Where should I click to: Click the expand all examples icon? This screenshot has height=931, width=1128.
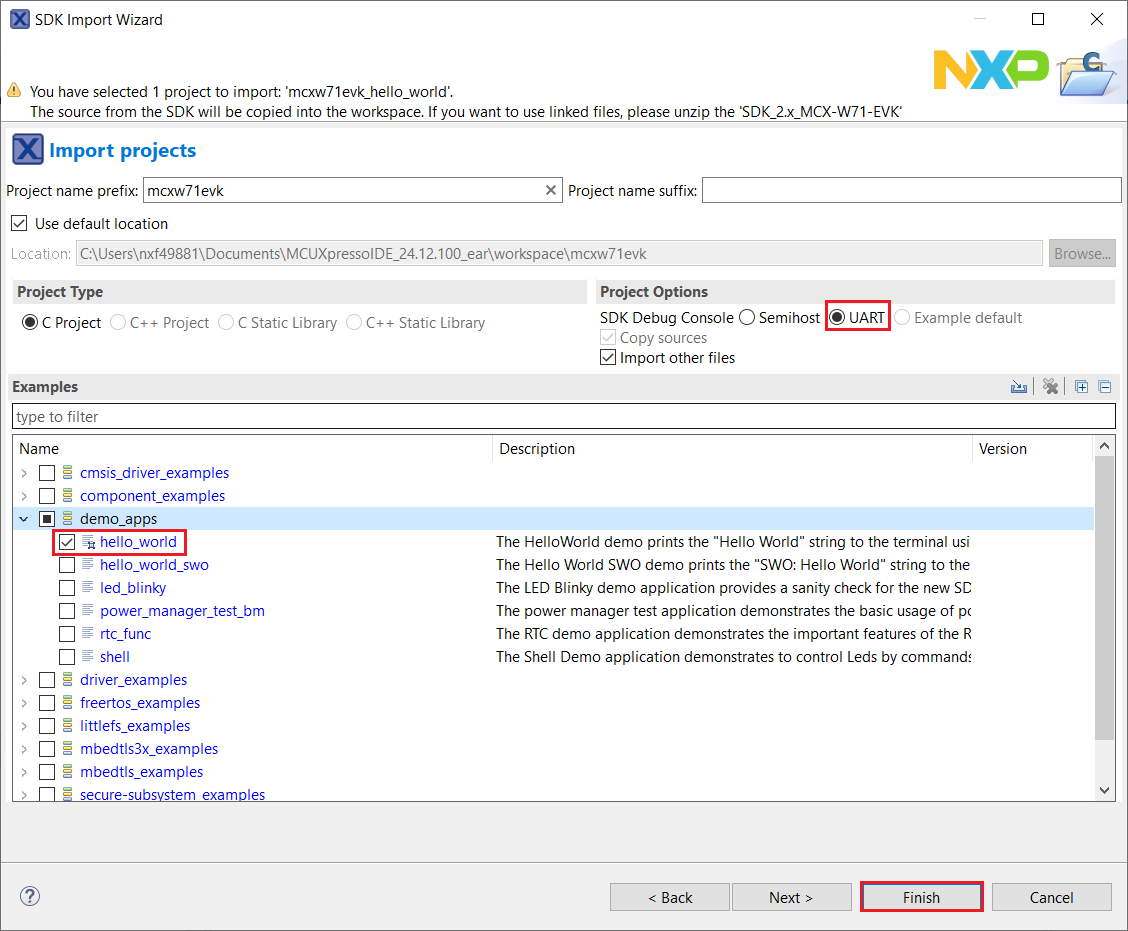coord(1082,387)
